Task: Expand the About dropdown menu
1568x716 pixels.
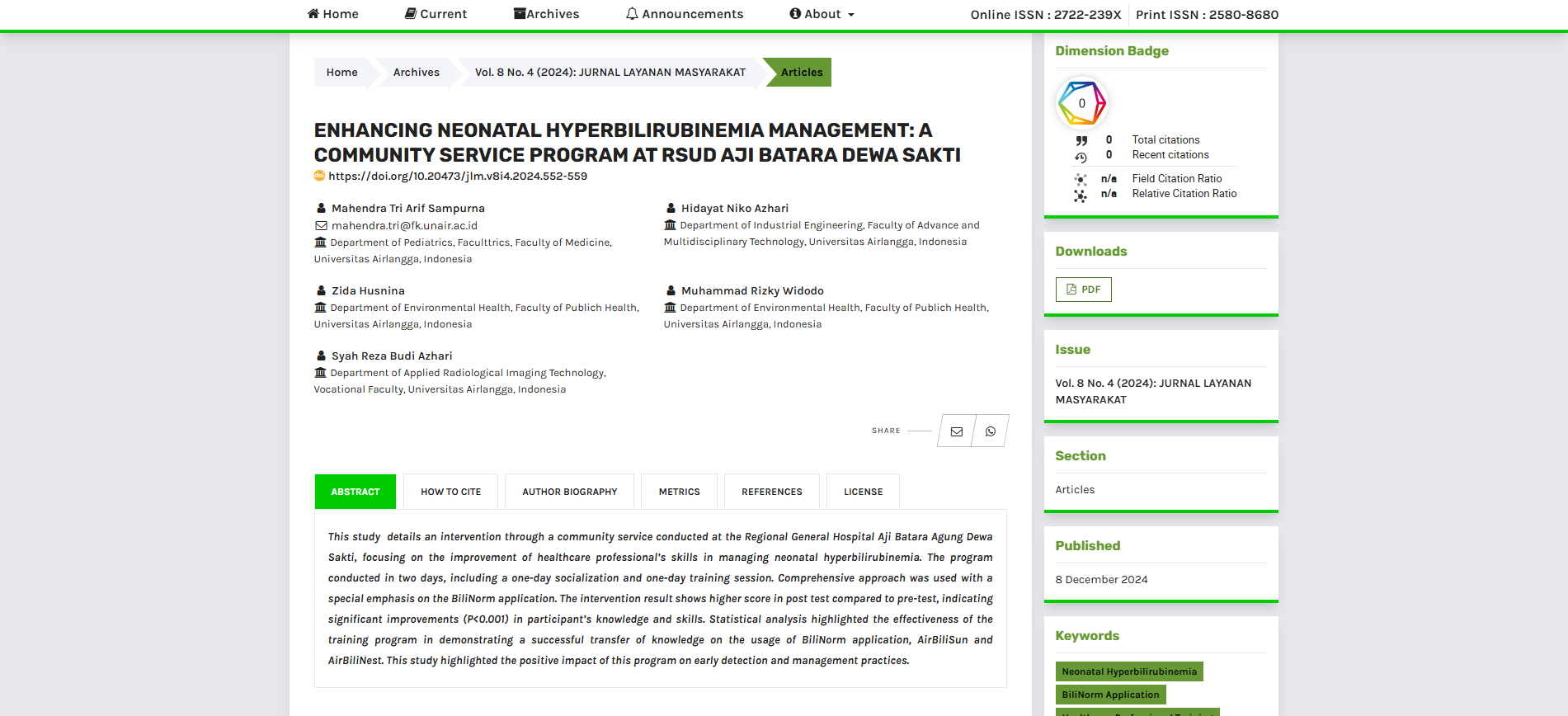Action: (822, 14)
